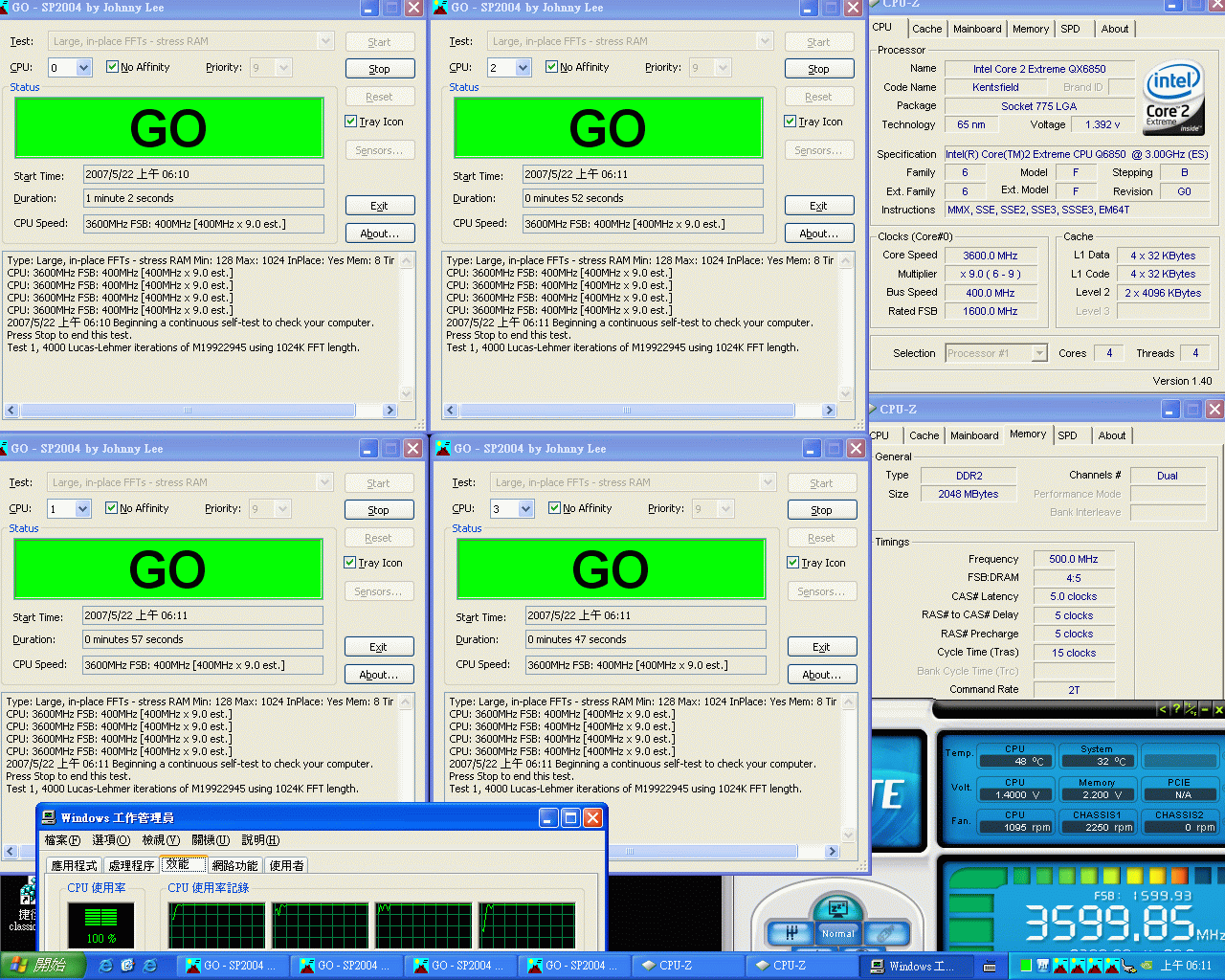
Task: Toggle No Affinity in CPU 0 window
Action: click(x=113, y=67)
